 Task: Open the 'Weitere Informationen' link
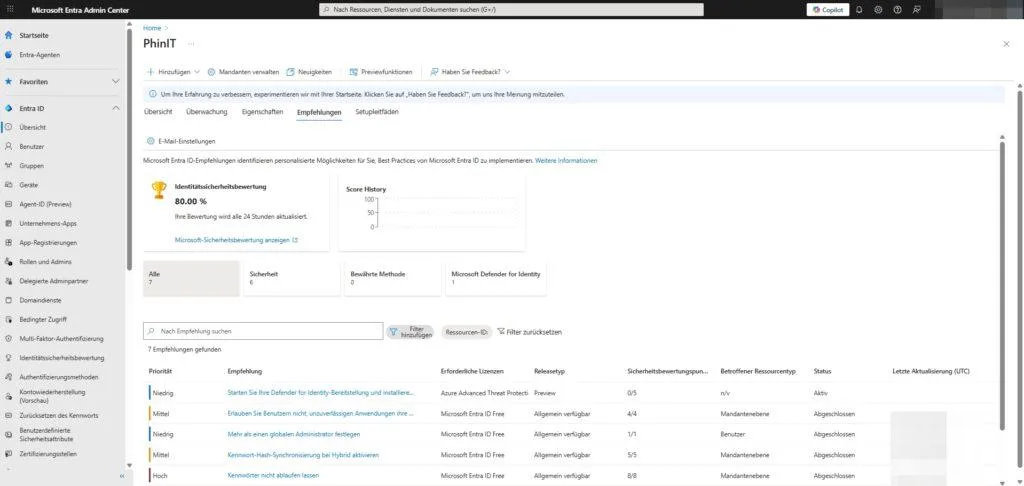coord(566,160)
